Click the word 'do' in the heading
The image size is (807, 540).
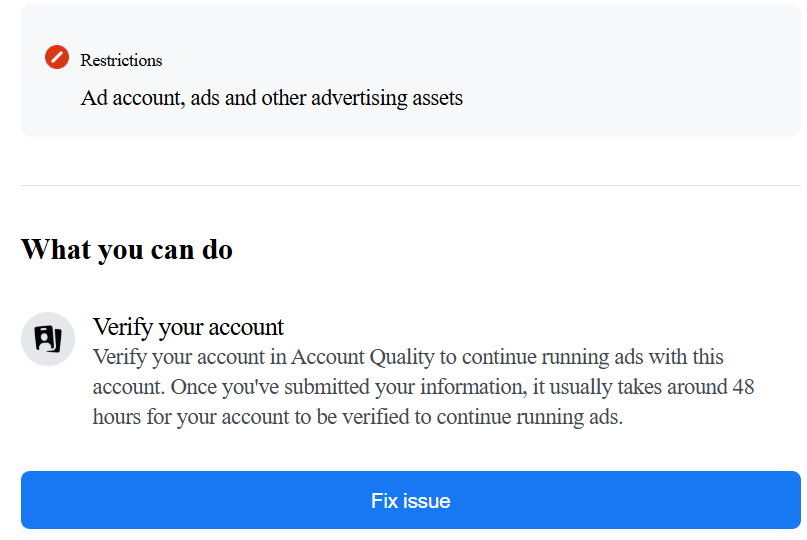(217, 249)
